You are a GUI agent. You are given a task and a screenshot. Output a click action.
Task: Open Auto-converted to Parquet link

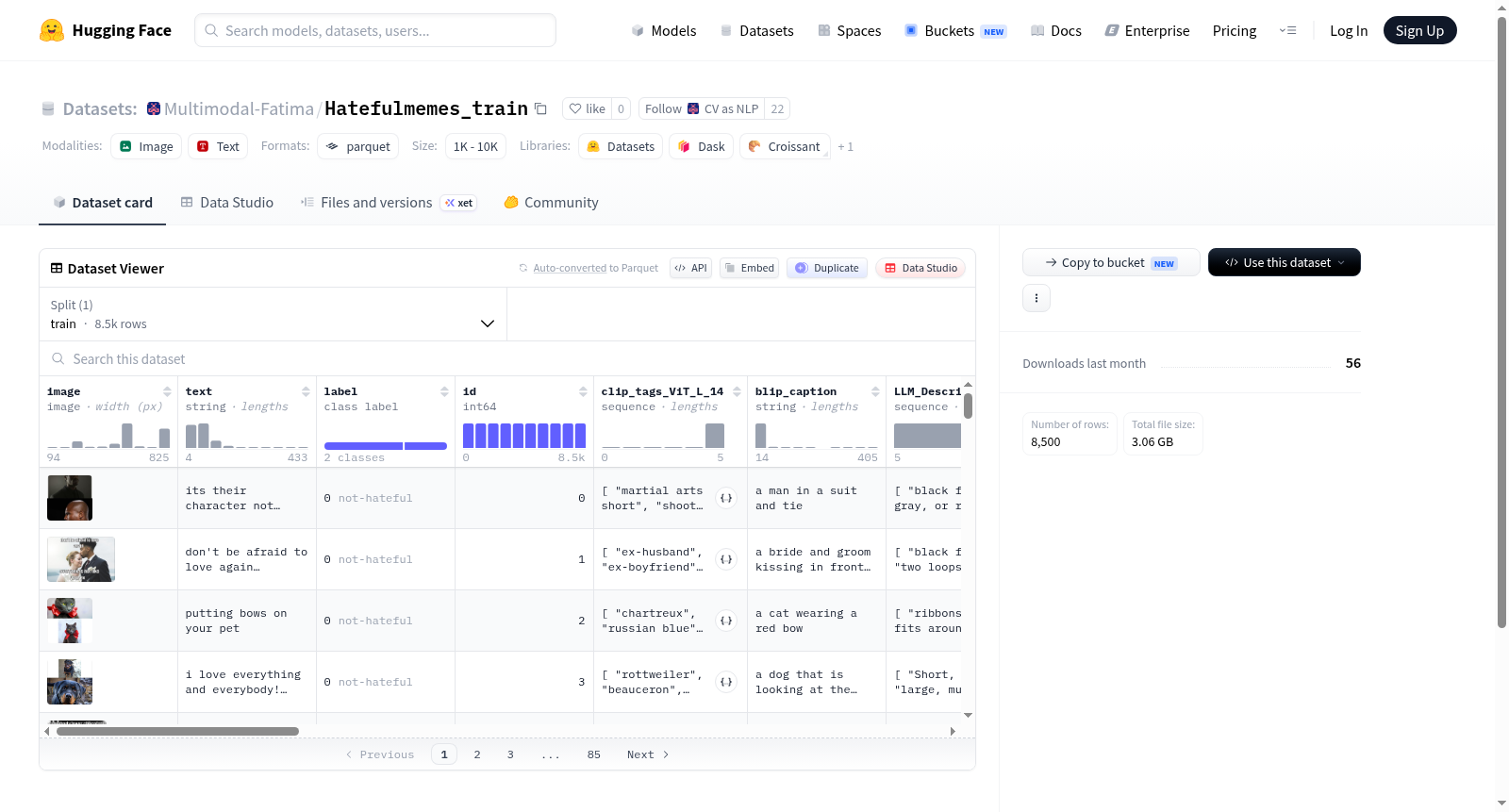(x=595, y=268)
